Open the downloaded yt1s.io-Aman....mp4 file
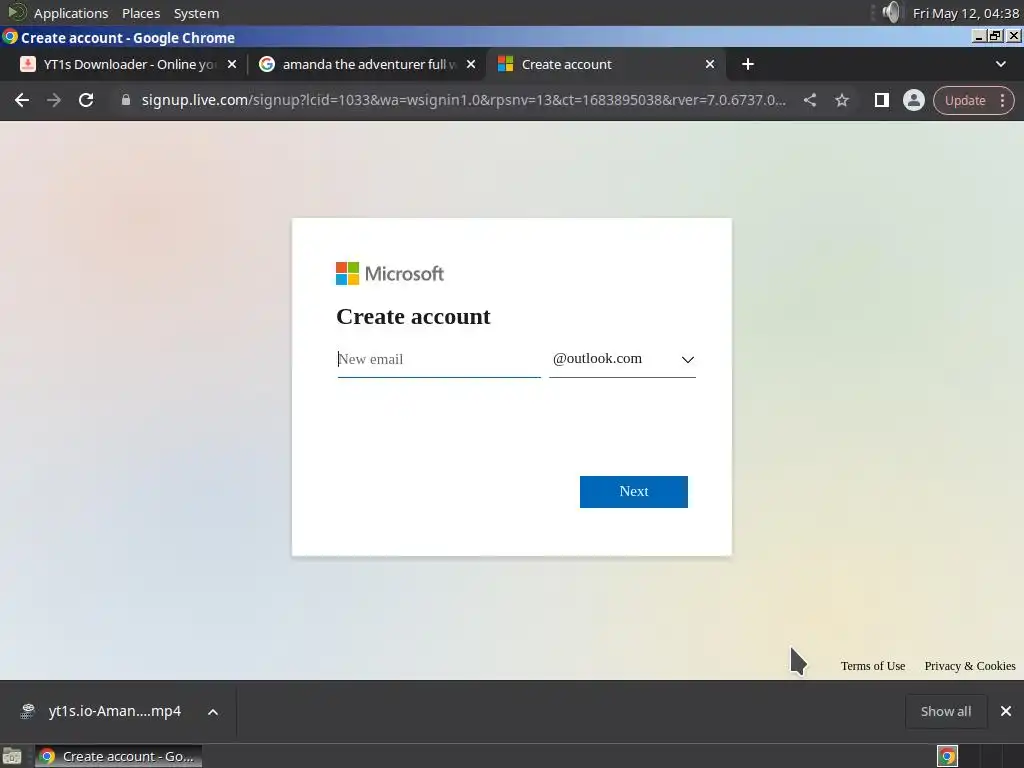This screenshot has height=768, width=1024. tap(114, 711)
